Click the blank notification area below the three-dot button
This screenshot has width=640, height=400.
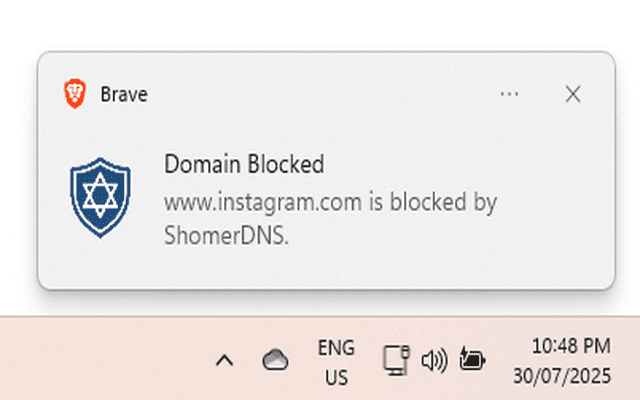pyautogui.click(x=509, y=150)
